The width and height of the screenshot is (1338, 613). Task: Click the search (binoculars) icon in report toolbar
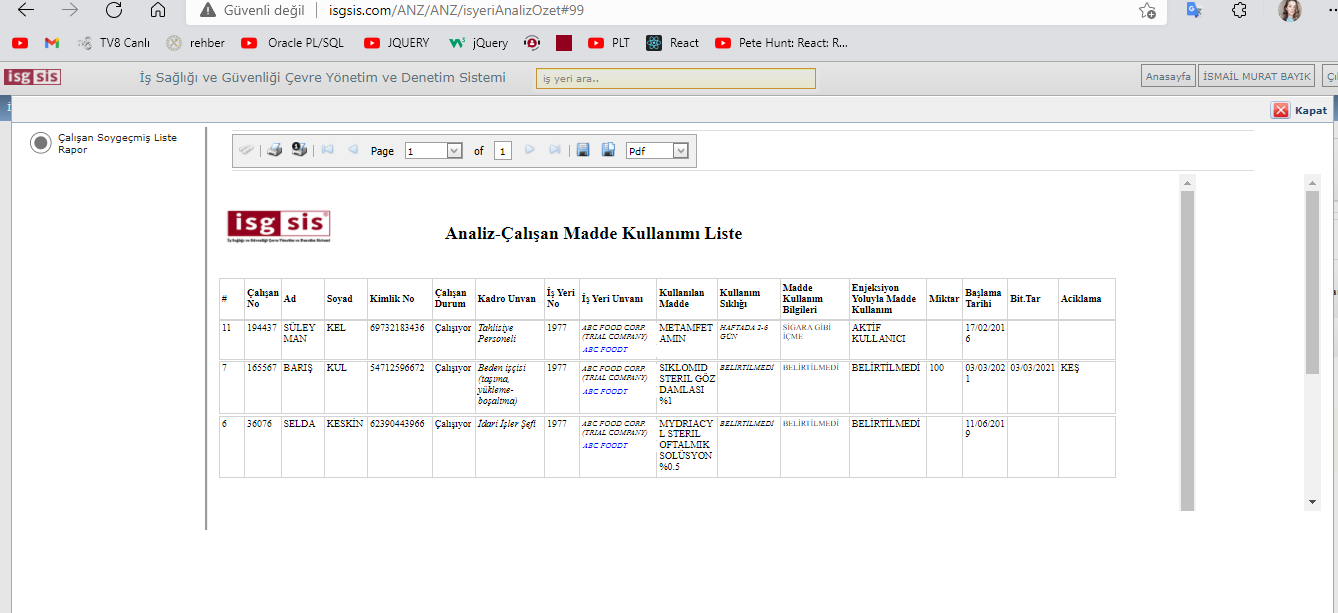coord(246,150)
